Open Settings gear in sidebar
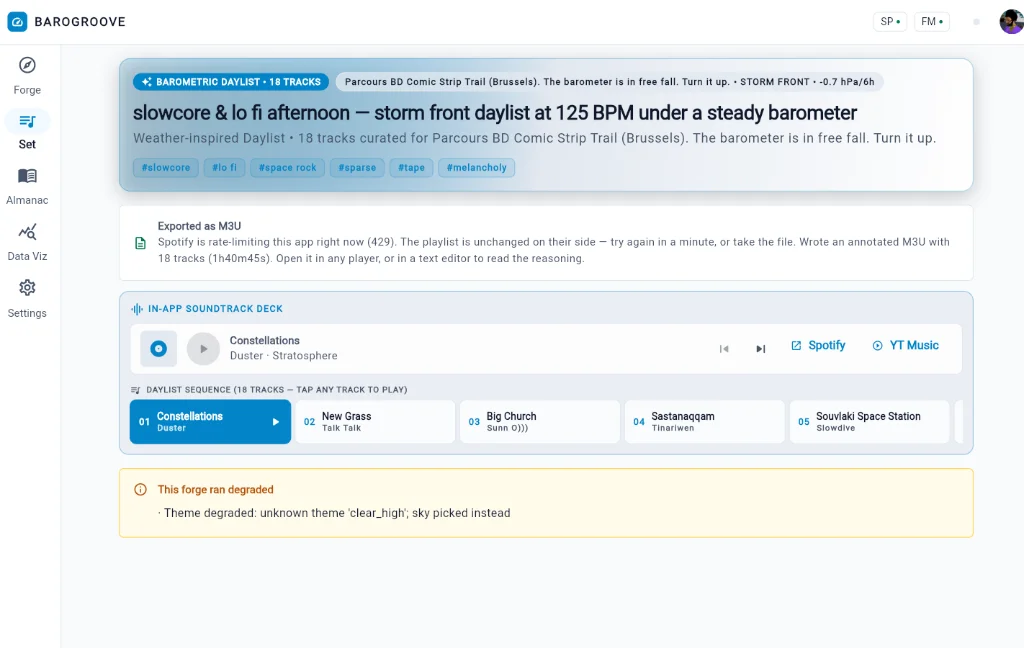1024x648 pixels. click(x=27, y=288)
